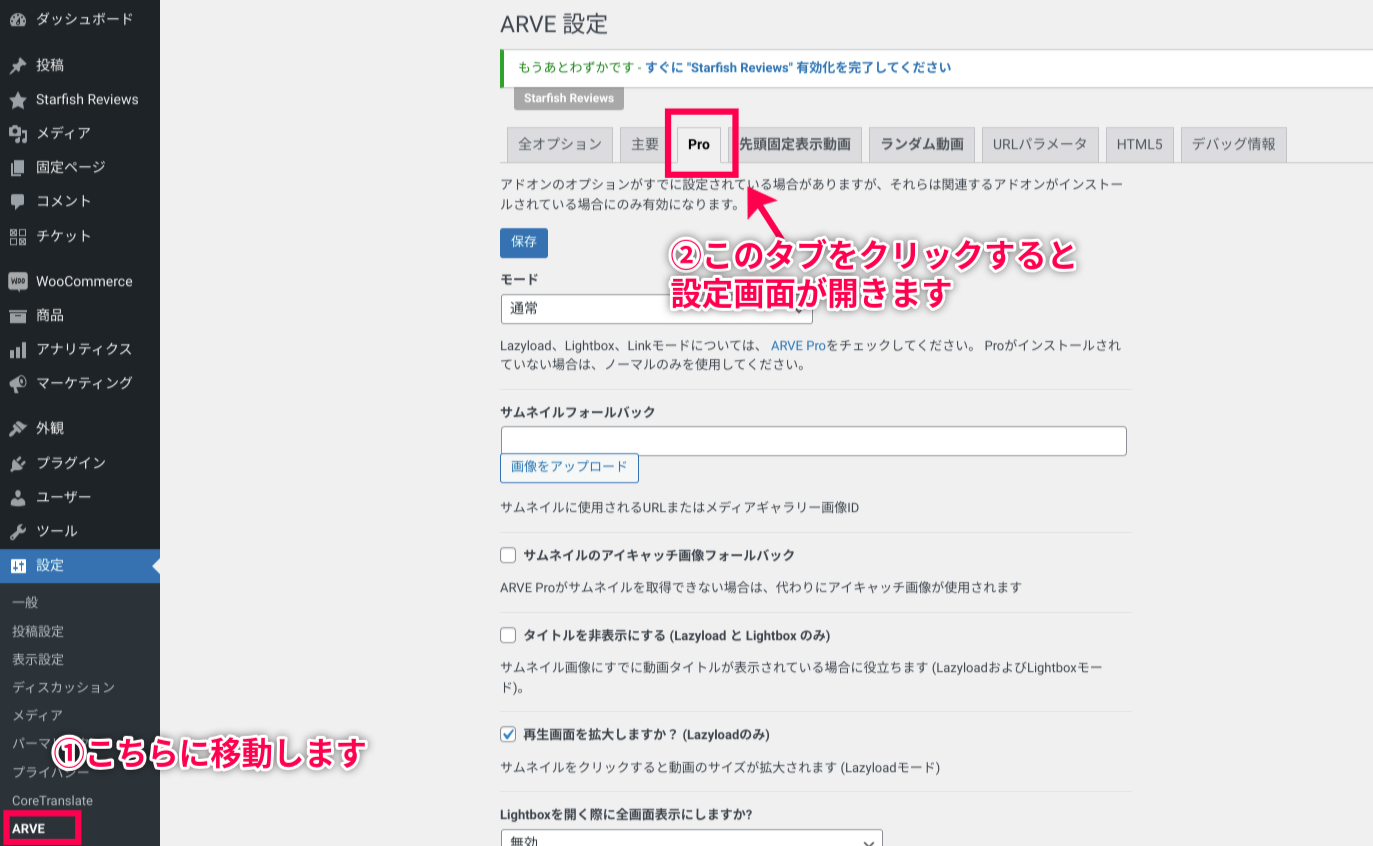1373x846 pixels.
Task: Open the 投稿設定 submenu item
Action: pos(38,631)
